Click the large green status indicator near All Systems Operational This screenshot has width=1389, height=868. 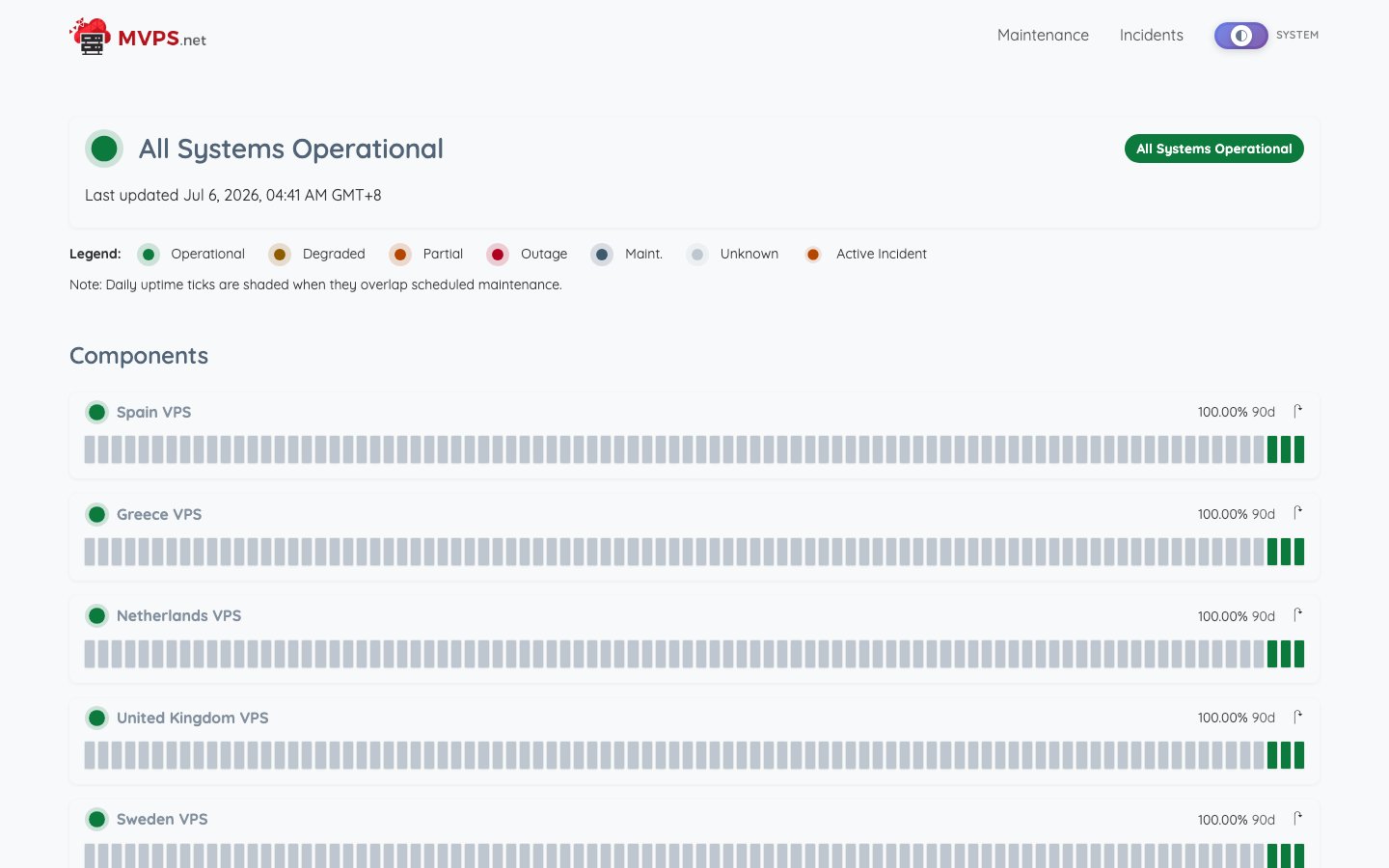pyautogui.click(x=104, y=149)
